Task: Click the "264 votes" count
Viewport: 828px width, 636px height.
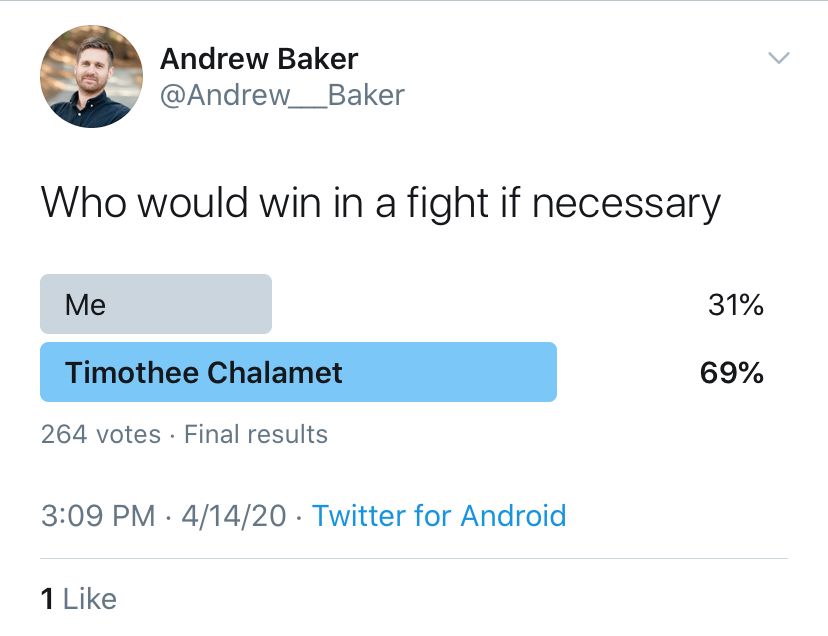Action: (100, 434)
